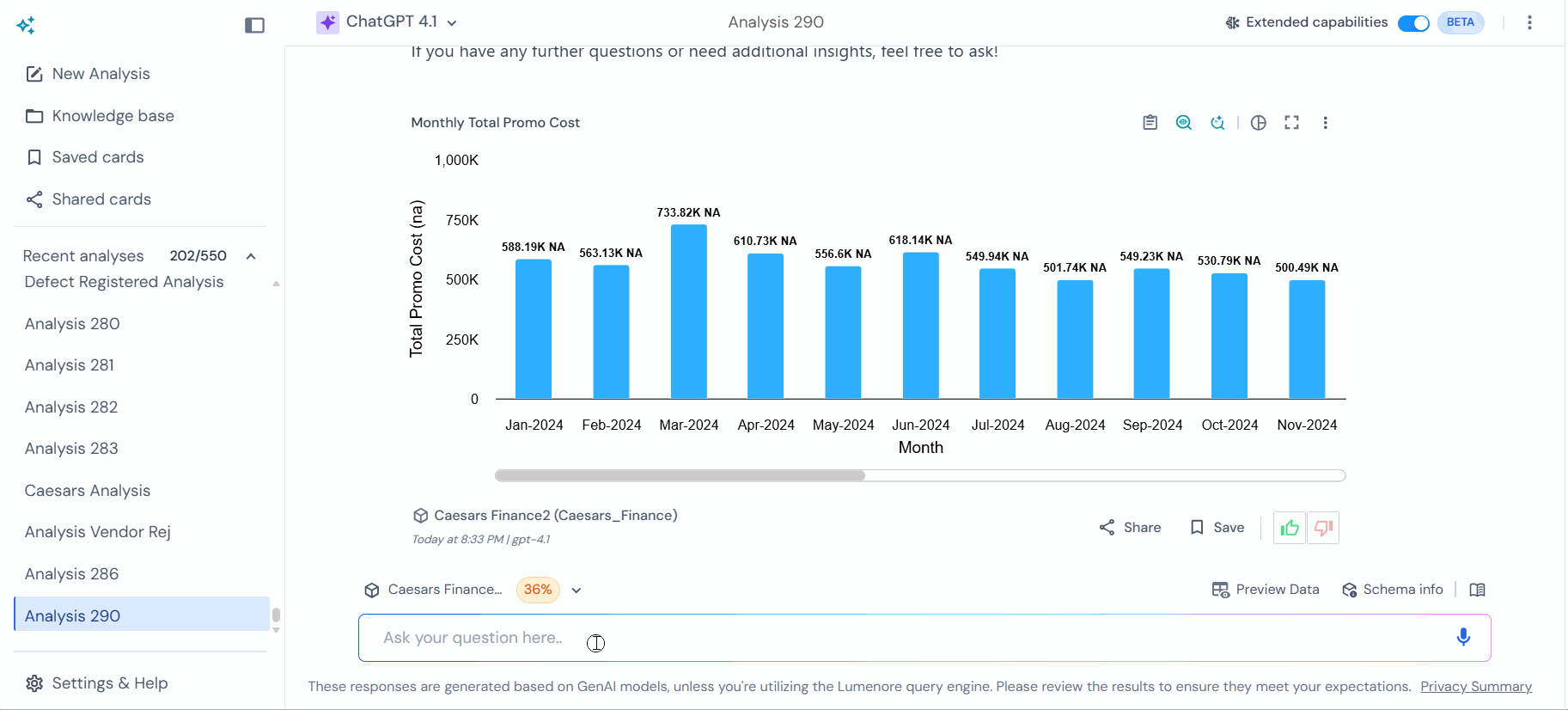Open the Privacy Summary link

pyautogui.click(x=1475, y=687)
